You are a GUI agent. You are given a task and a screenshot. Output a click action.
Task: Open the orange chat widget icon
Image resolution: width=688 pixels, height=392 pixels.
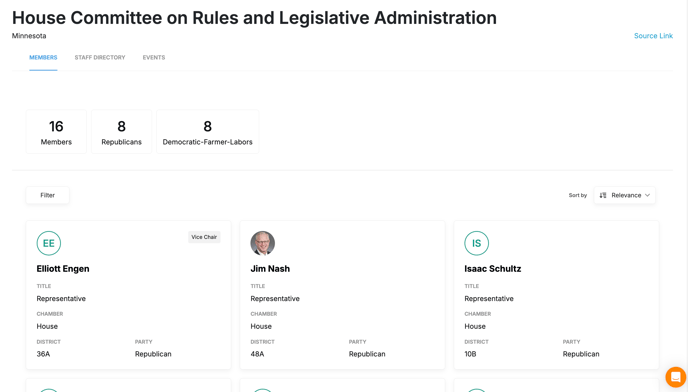pyautogui.click(x=676, y=377)
